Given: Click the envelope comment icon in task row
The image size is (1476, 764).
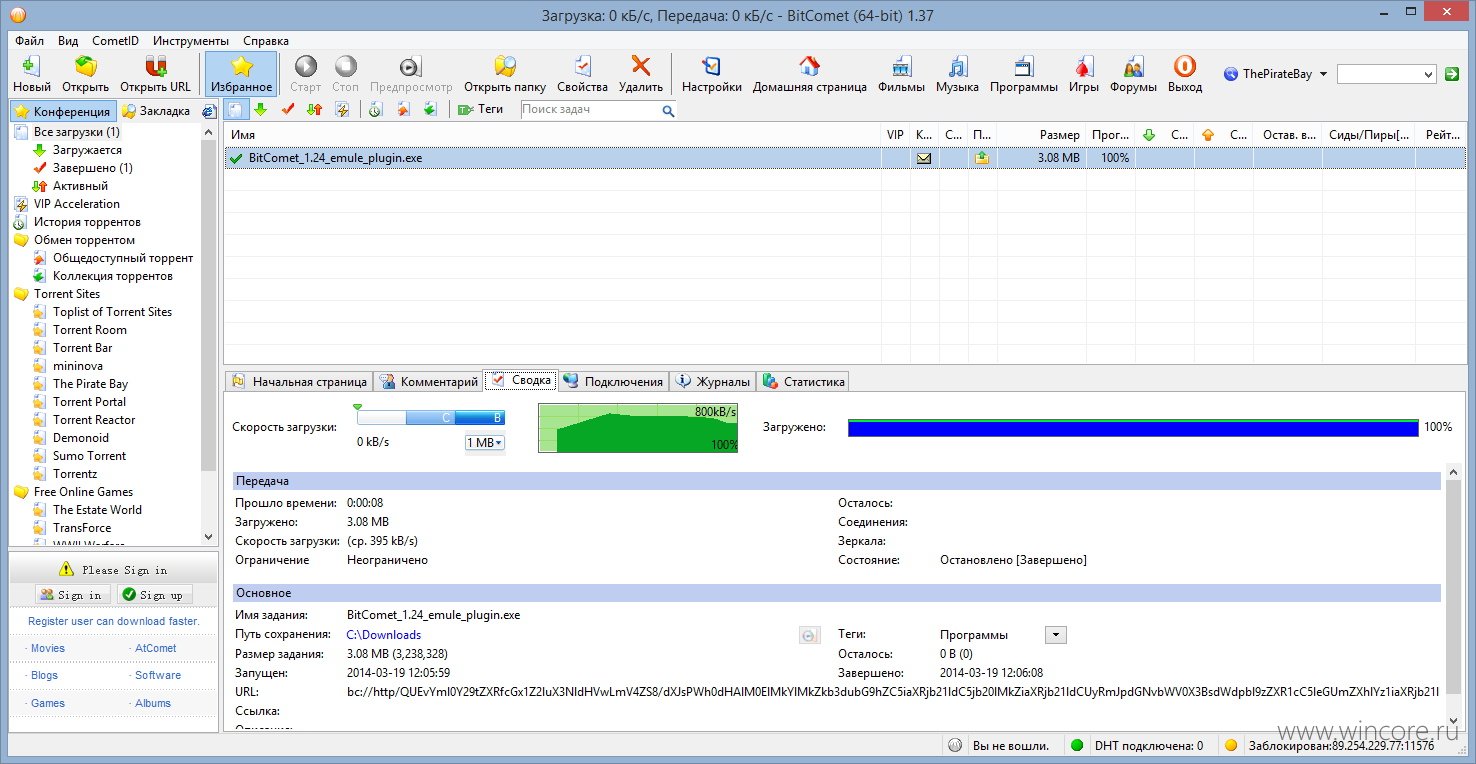Looking at the screenshot, I should click(924, 158).
